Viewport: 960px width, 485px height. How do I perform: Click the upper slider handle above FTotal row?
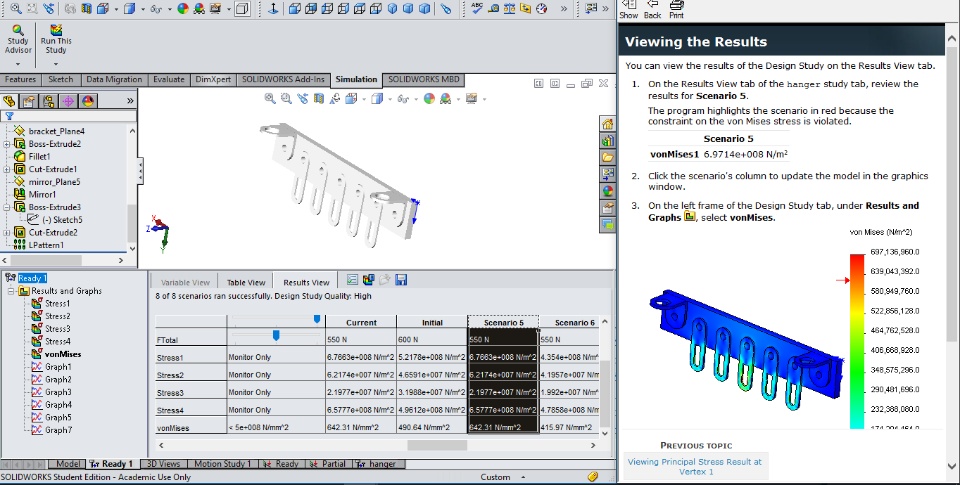click(x=317, y=319)
